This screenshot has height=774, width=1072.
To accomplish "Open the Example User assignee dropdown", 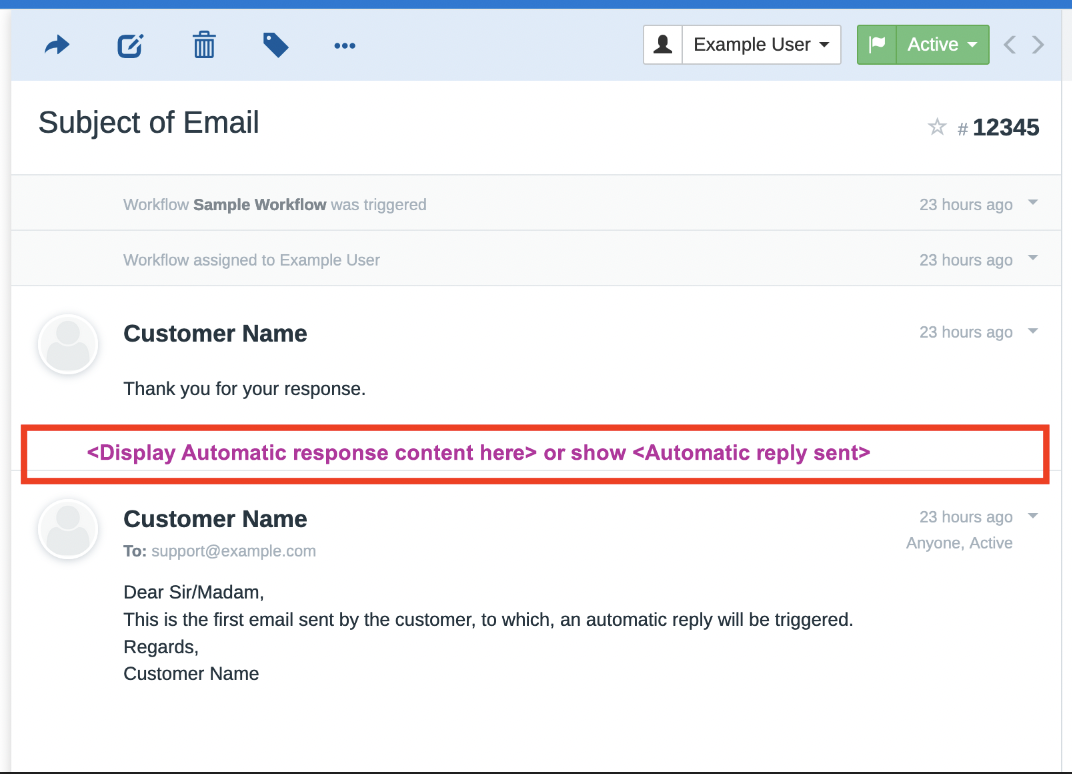I will [x=762, y=44].
